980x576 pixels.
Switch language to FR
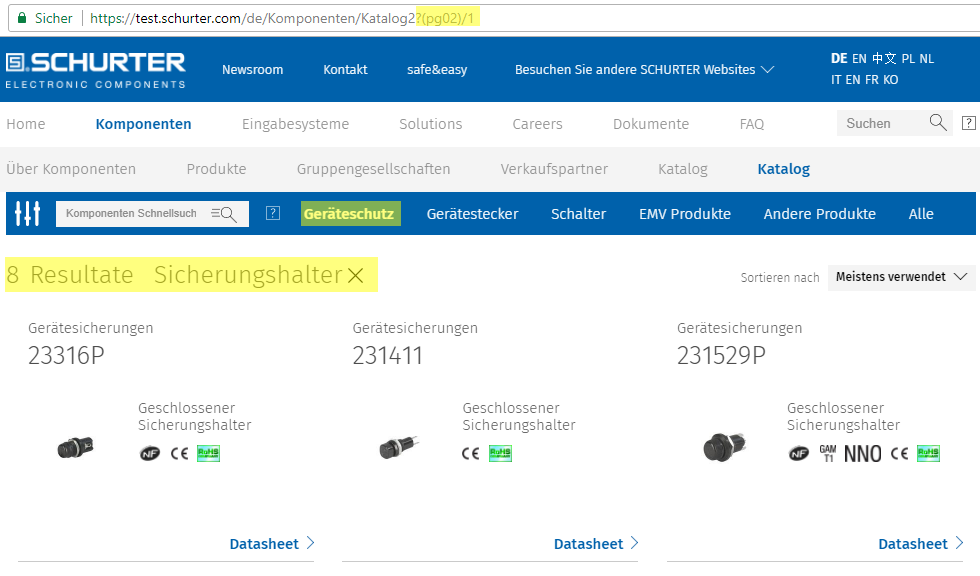(871, 79)
